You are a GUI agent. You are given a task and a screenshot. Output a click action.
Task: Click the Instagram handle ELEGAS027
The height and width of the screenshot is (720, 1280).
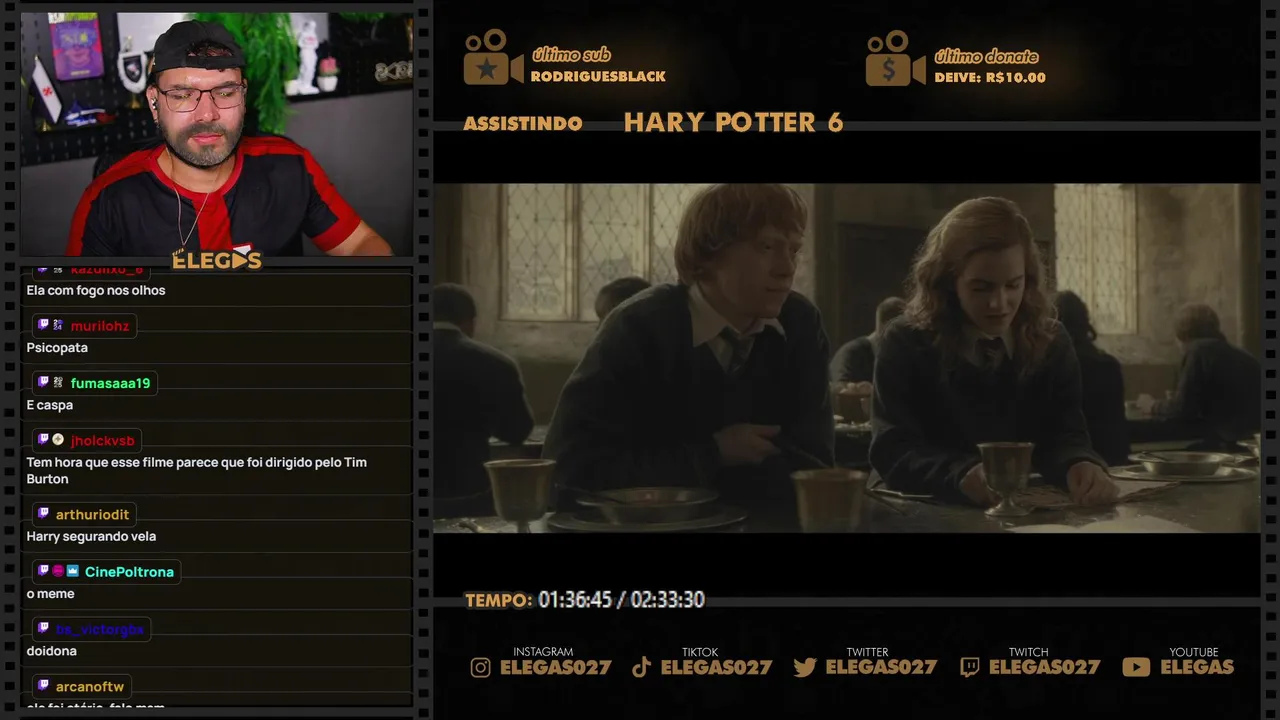(555, 668)
